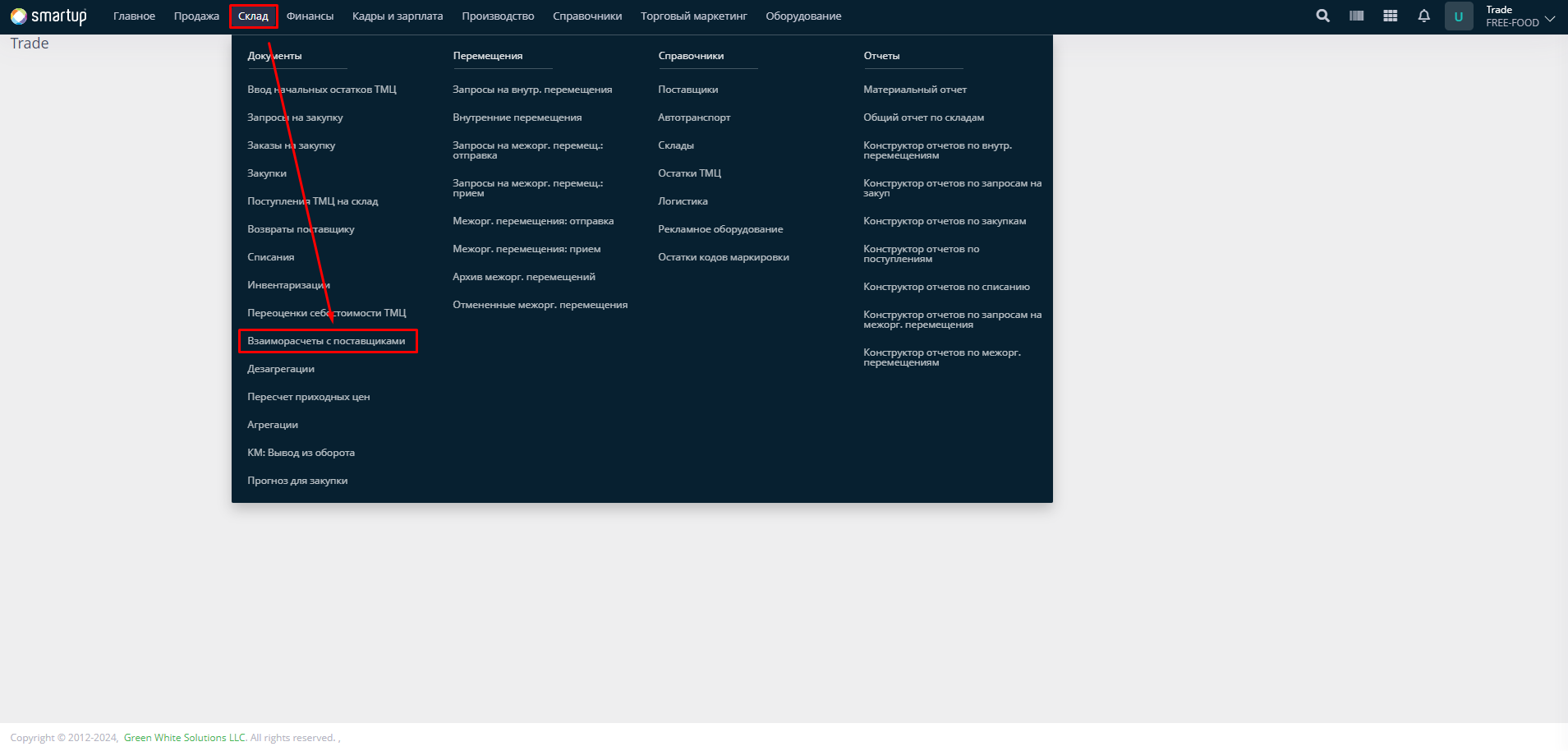Image resolution: width=1568 pixels, height=751 pixels.
Task: Open the Производство menu
Action: click(498, 16)
